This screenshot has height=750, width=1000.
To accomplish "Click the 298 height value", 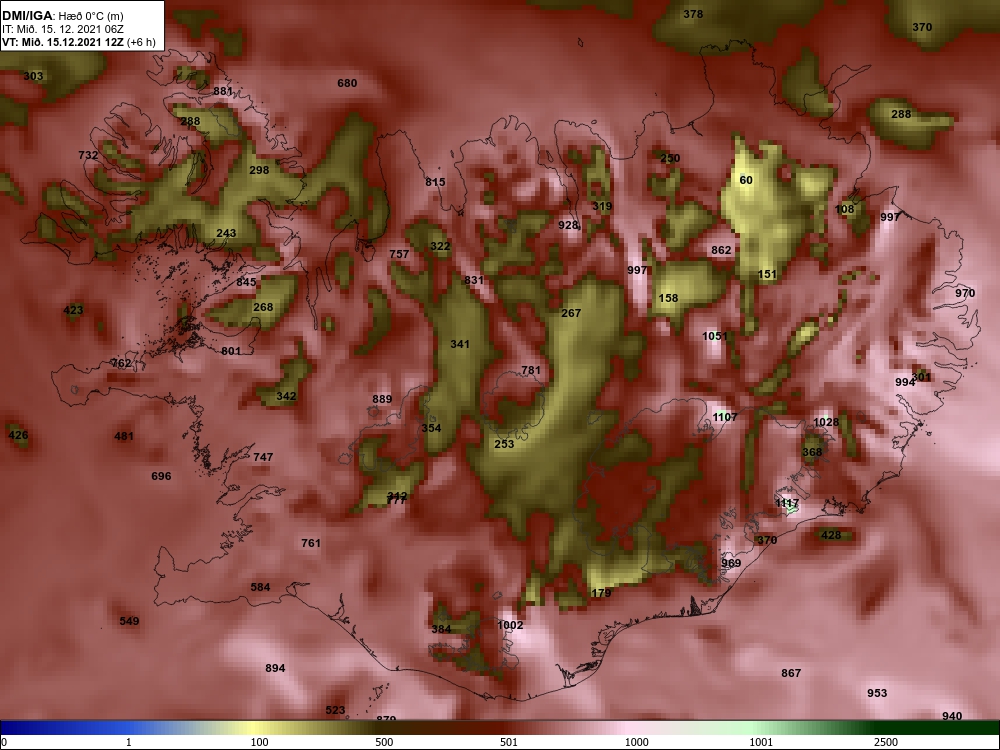I will (259, 170).
